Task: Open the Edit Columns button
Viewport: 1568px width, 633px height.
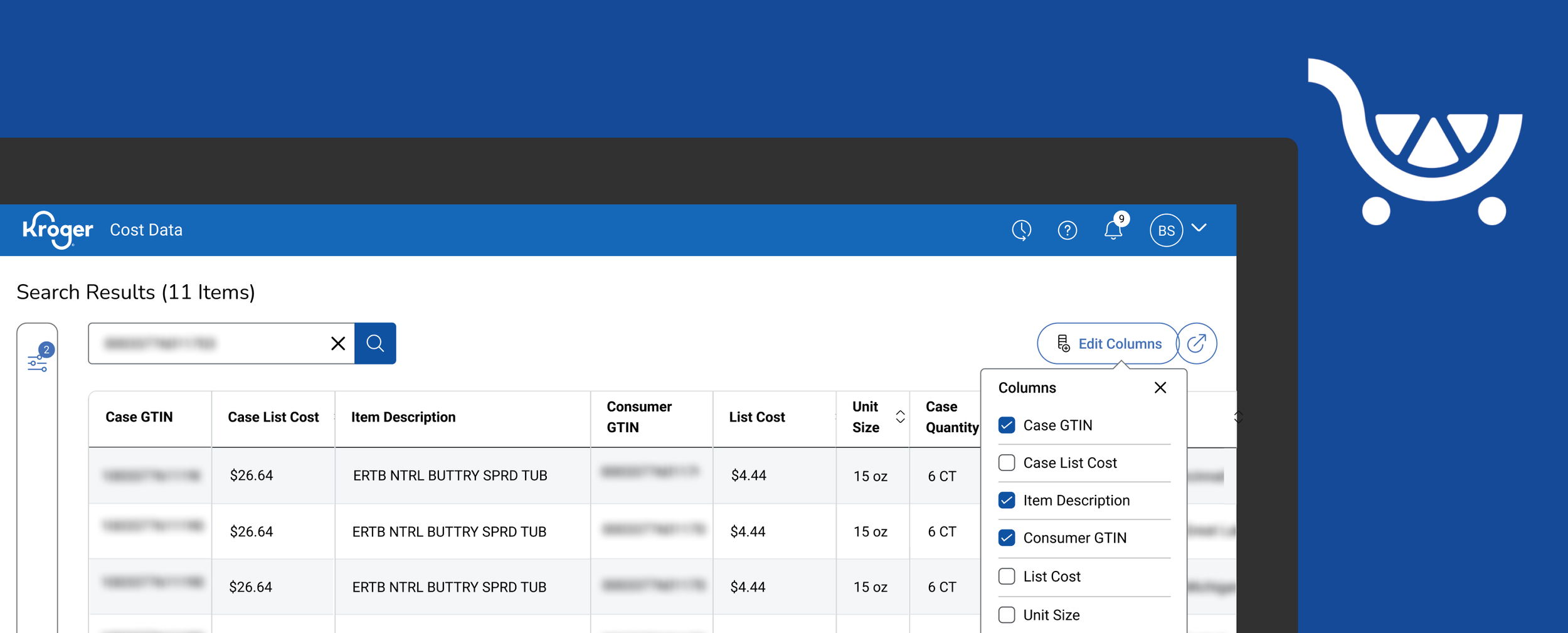Action: pyautogui.click(x=1108, y=343)
